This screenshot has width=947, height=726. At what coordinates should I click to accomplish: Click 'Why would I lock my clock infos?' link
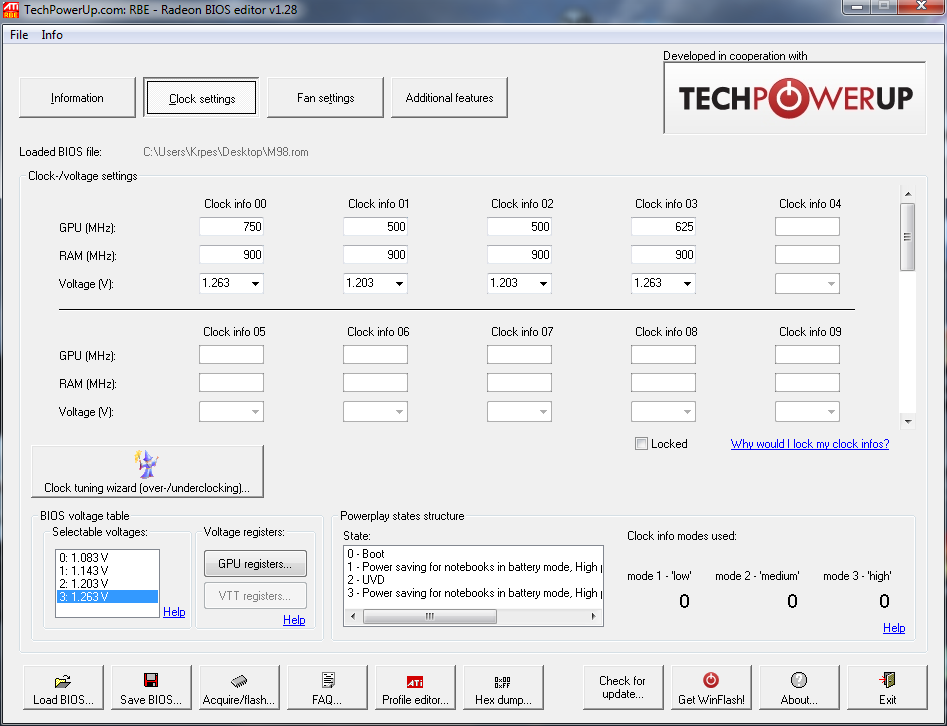809,444
